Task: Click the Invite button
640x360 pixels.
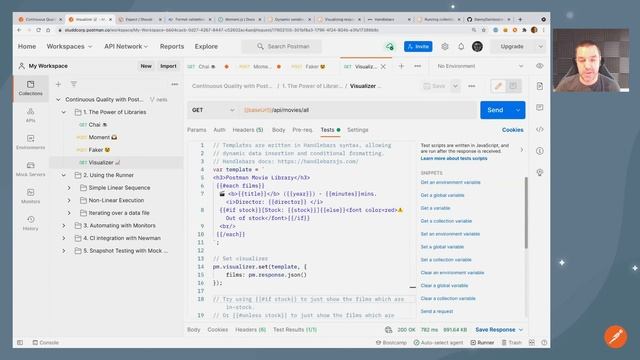Action: (418, 47)
